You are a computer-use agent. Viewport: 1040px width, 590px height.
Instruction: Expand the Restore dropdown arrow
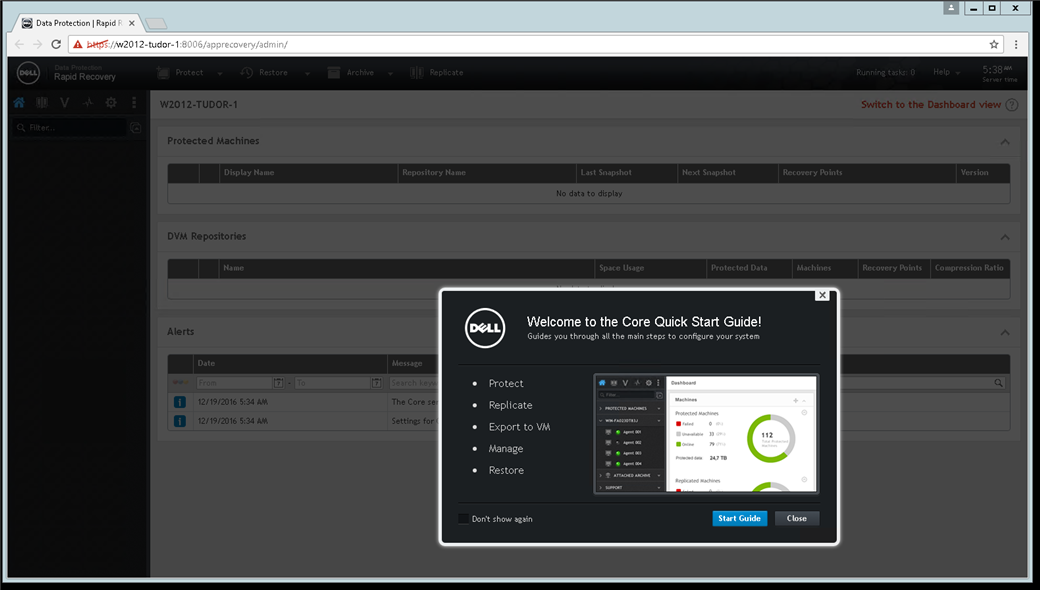tap(307, 74)
